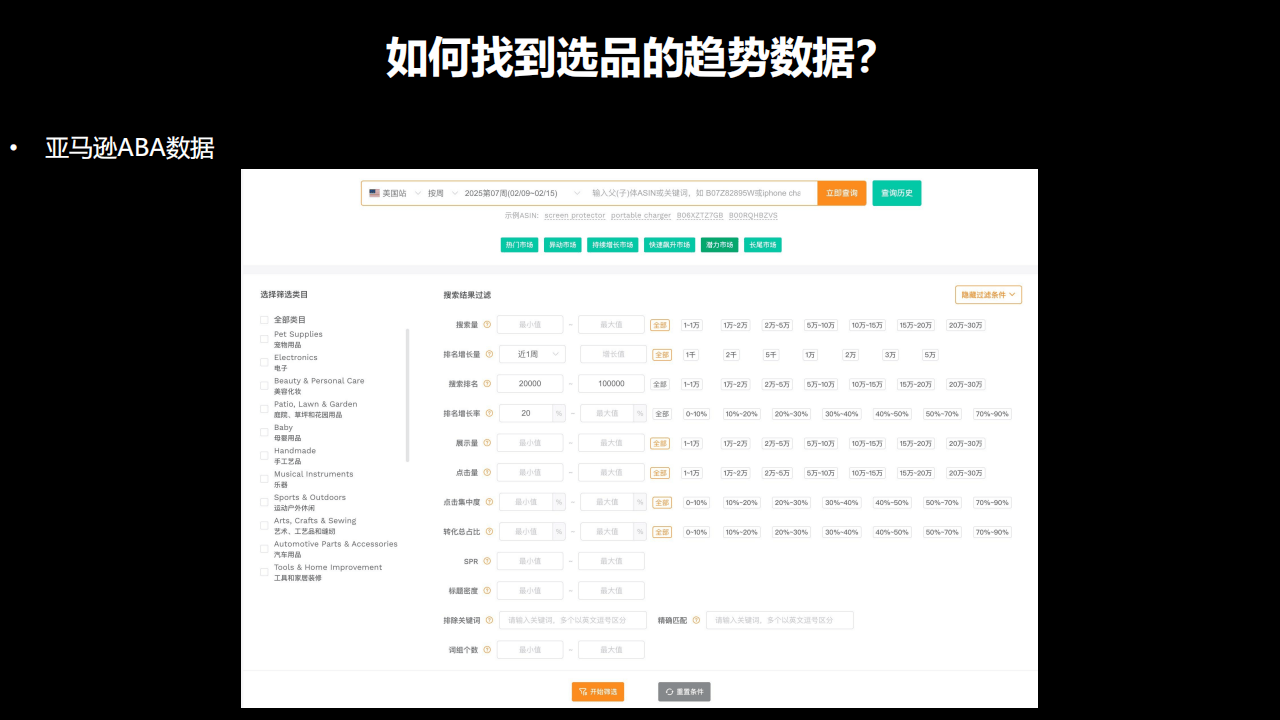The height and width of the screenshot is (720, 1280).
Task: Select the 快速飙升市场 tab
Action: point(669,245)
